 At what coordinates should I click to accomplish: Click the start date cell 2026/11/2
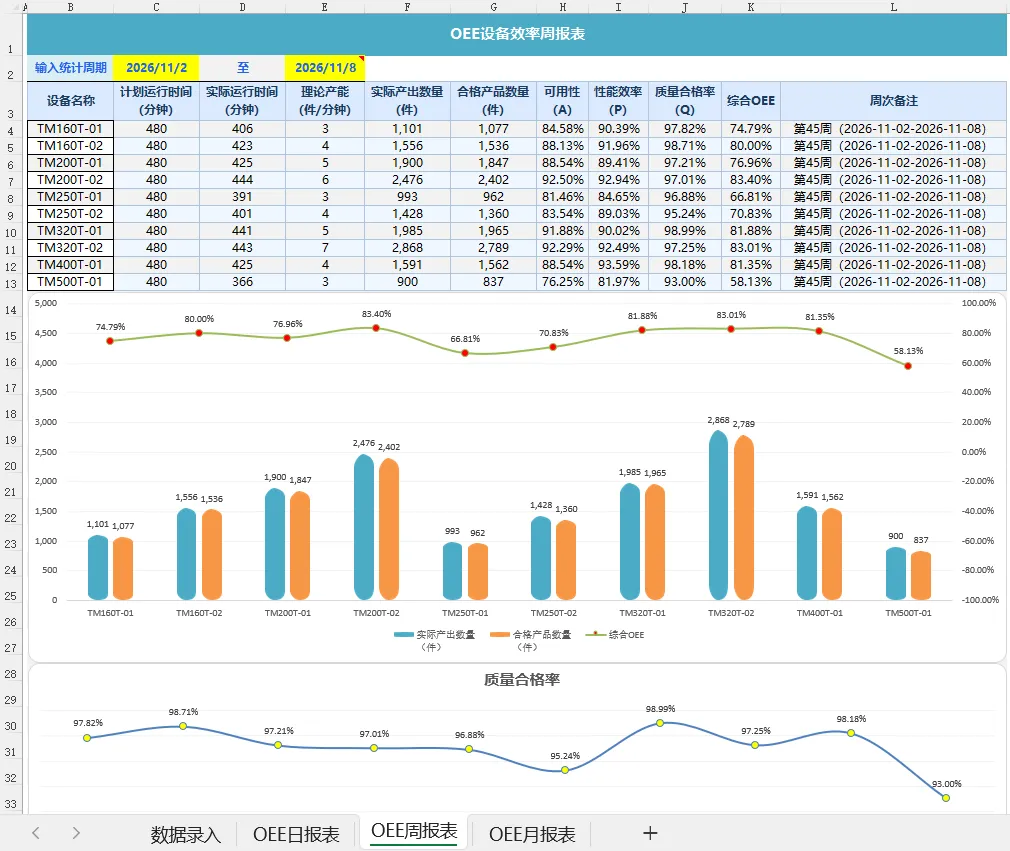[157, 68]
